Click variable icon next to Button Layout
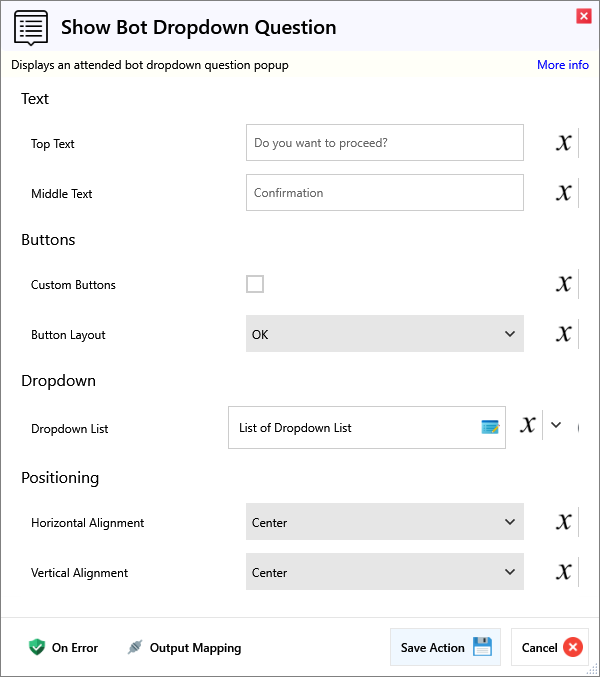The image size is (600, 677). [x=564, y=334]
